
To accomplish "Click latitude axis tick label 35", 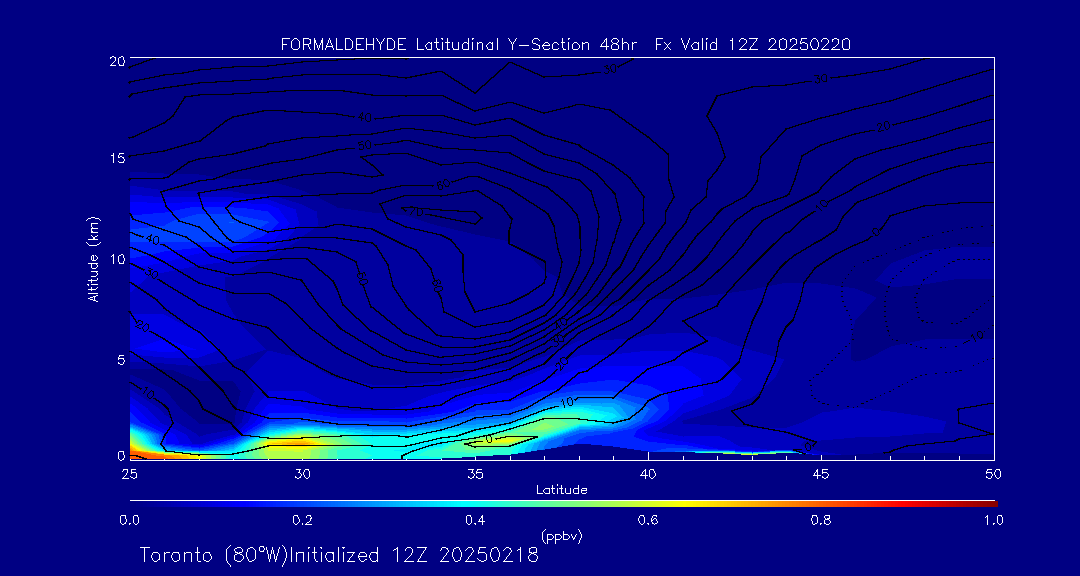I will point(475,473).
